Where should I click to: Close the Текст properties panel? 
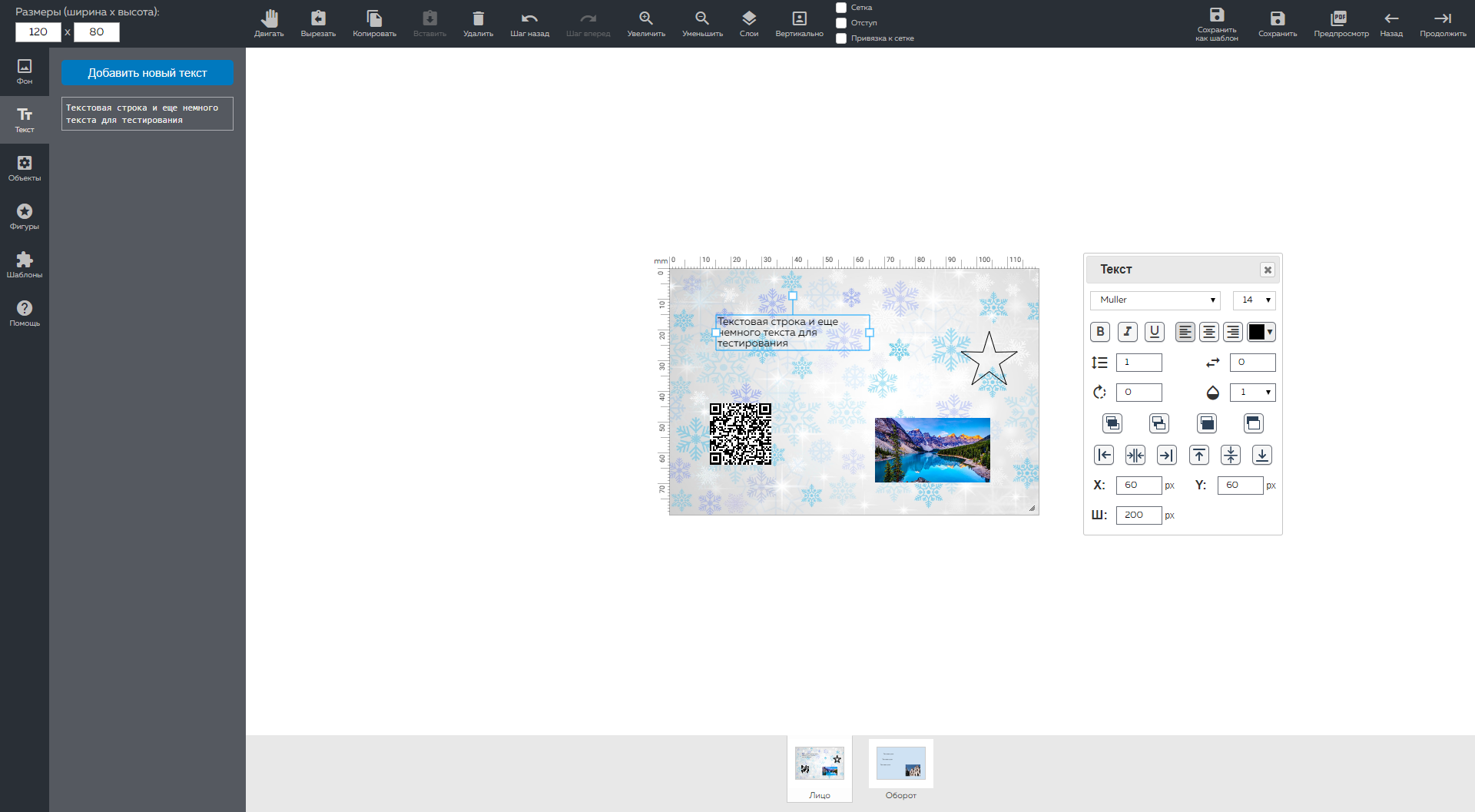coord(1268,270)
